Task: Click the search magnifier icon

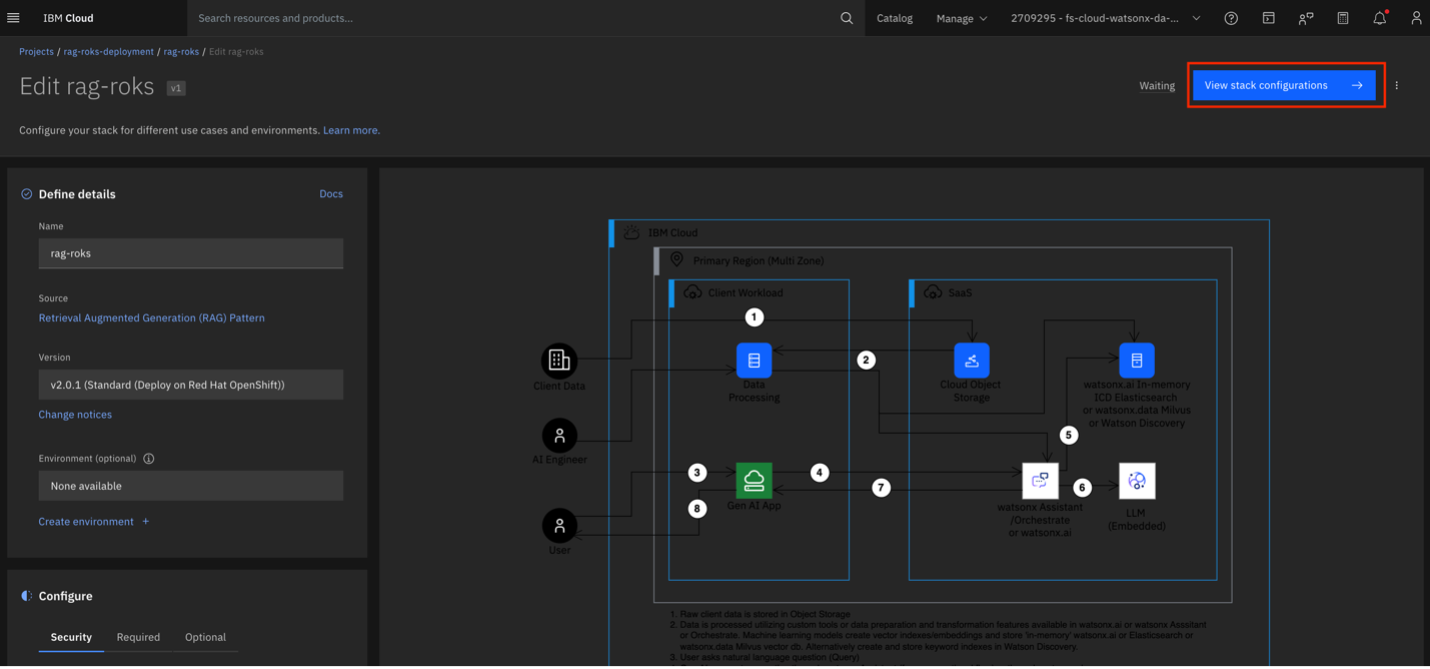Action: 846,18
